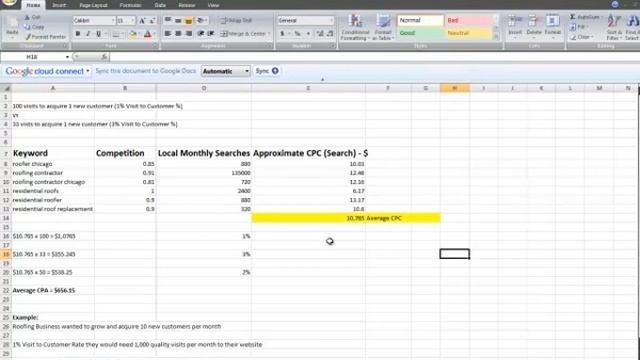640x360 pixels.
Task: Open the Google cloud connect menu
Action: [47, 71]
